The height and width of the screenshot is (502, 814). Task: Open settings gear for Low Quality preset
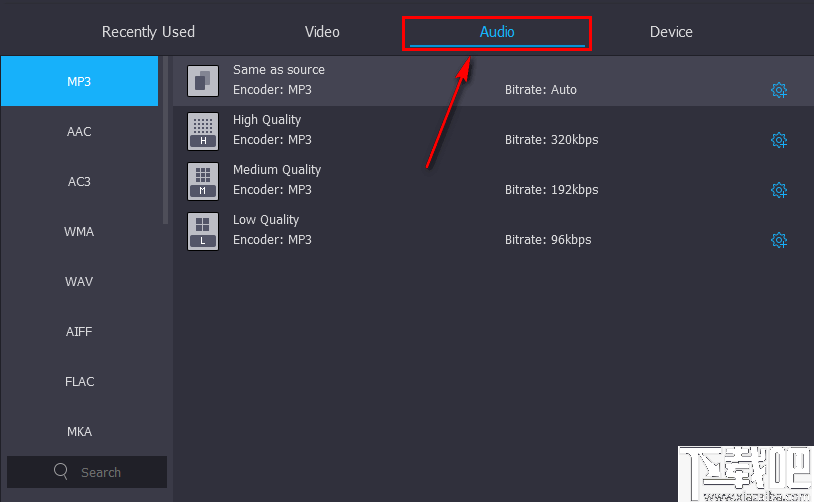[x=779, y=240]
